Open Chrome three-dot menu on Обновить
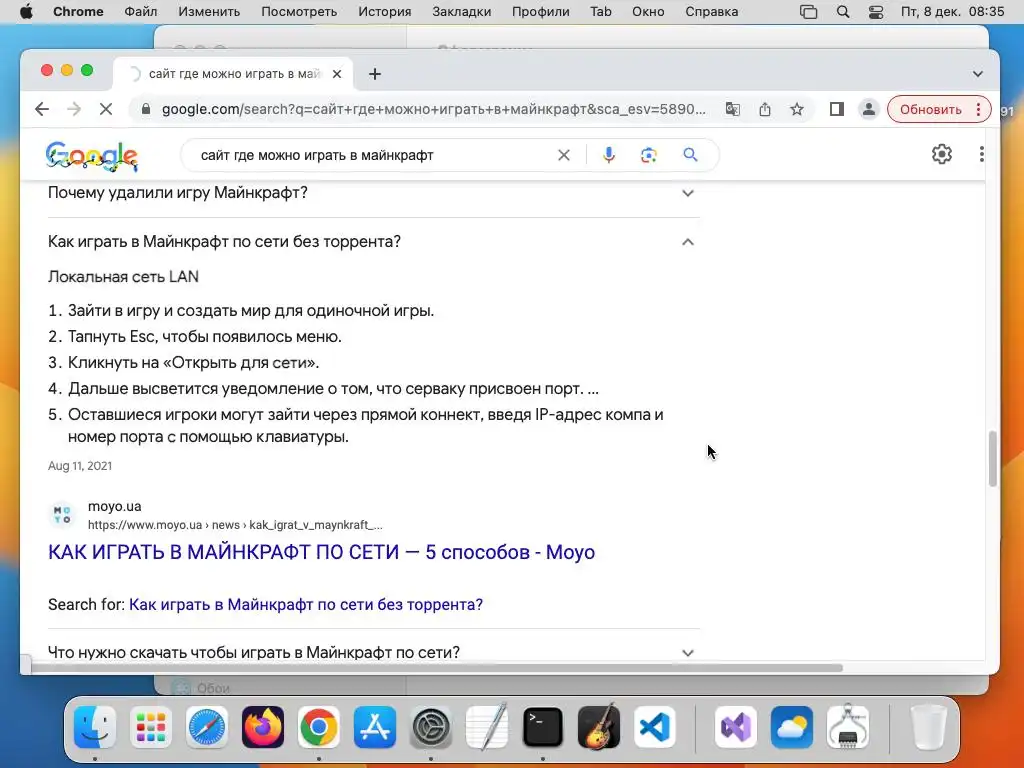Screen dimensions: 1024x768 978,109
